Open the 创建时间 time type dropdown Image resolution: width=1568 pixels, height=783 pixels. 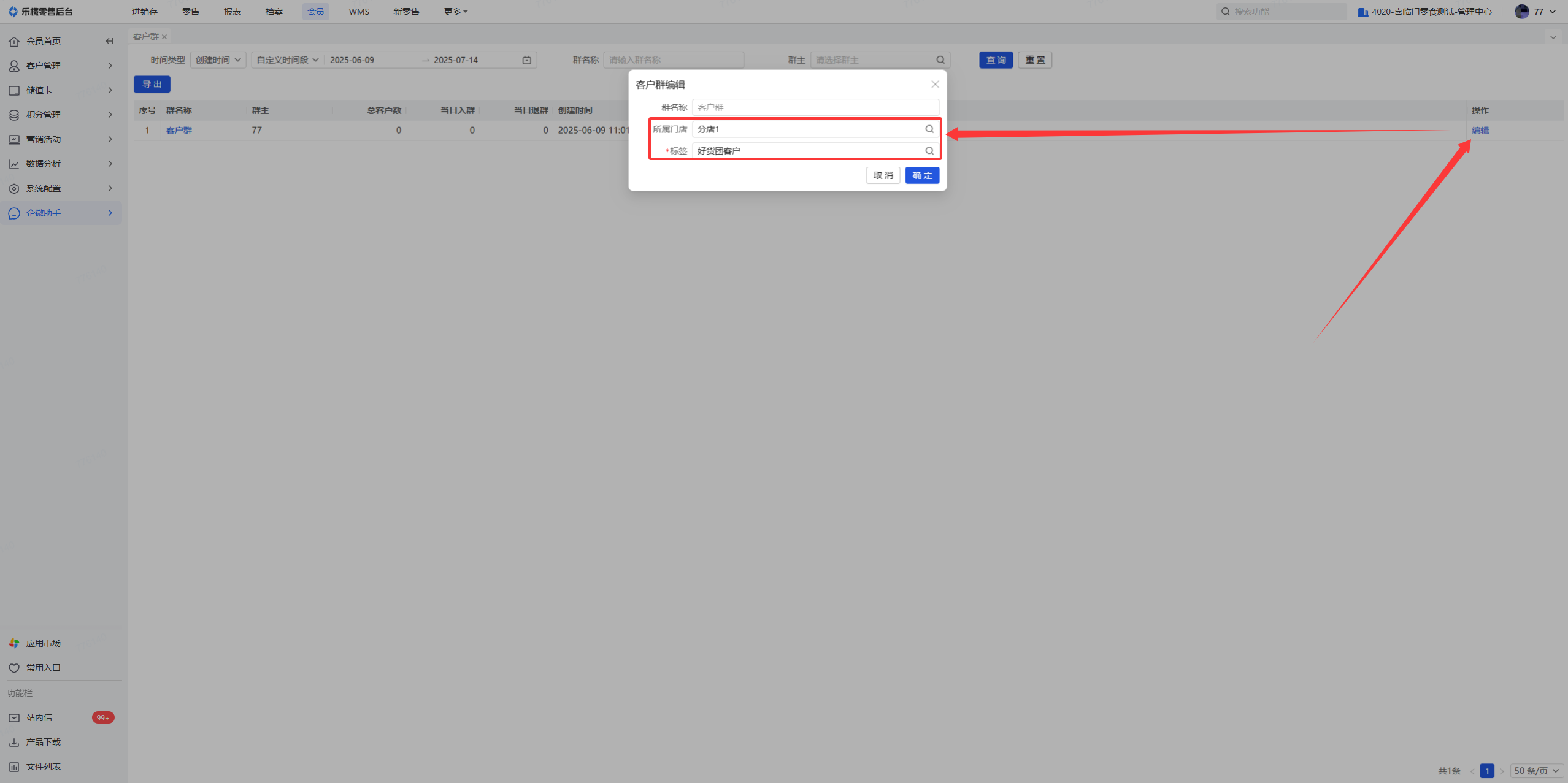(x=218, y=60)
